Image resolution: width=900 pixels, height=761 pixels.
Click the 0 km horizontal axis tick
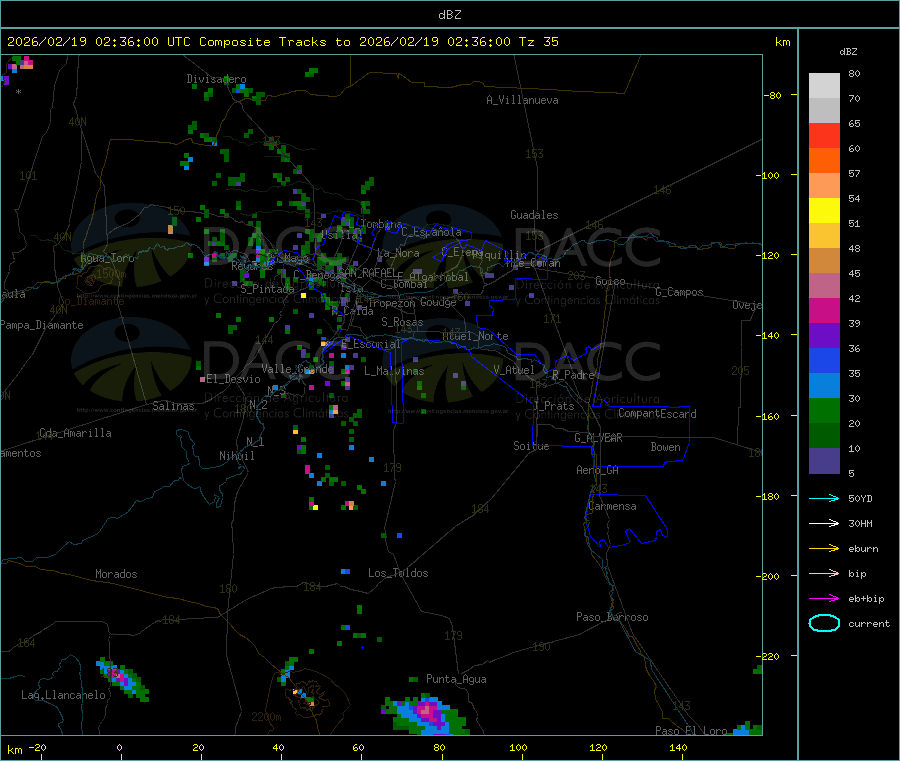(119, 747)
